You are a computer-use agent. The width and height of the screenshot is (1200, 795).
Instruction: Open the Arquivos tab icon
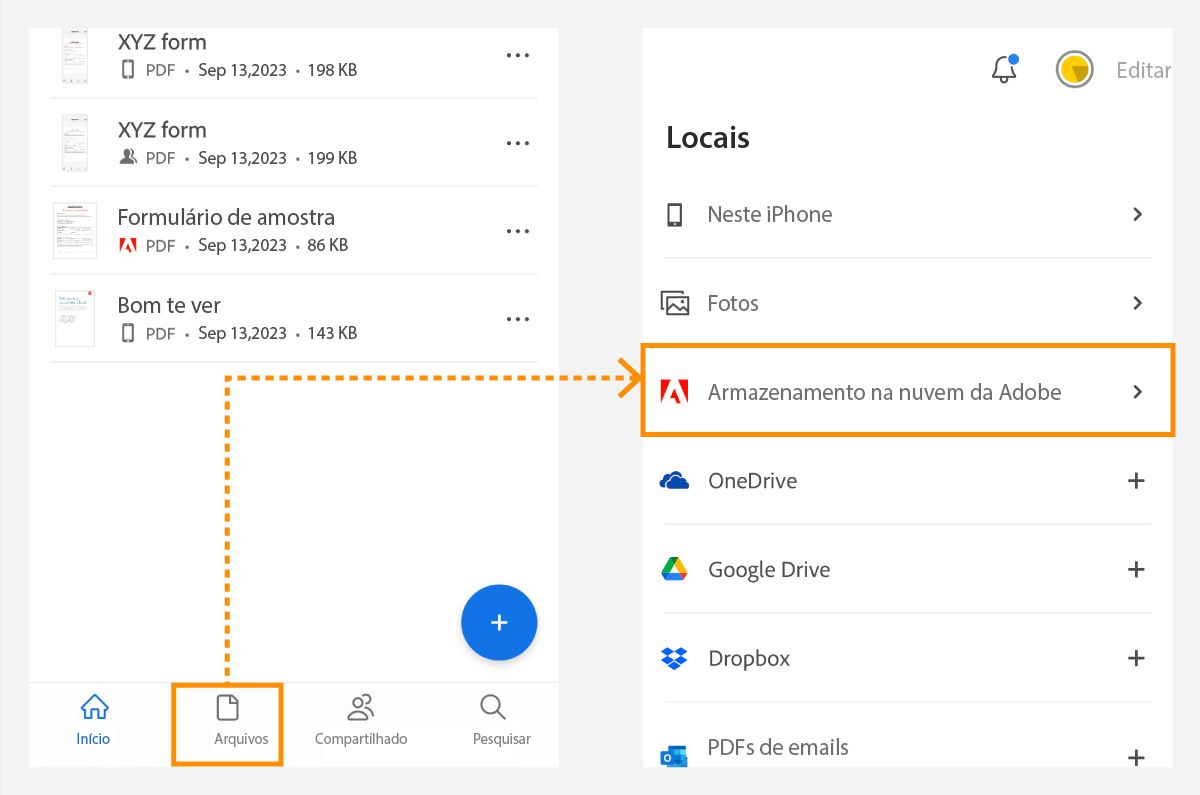[227, 706]
